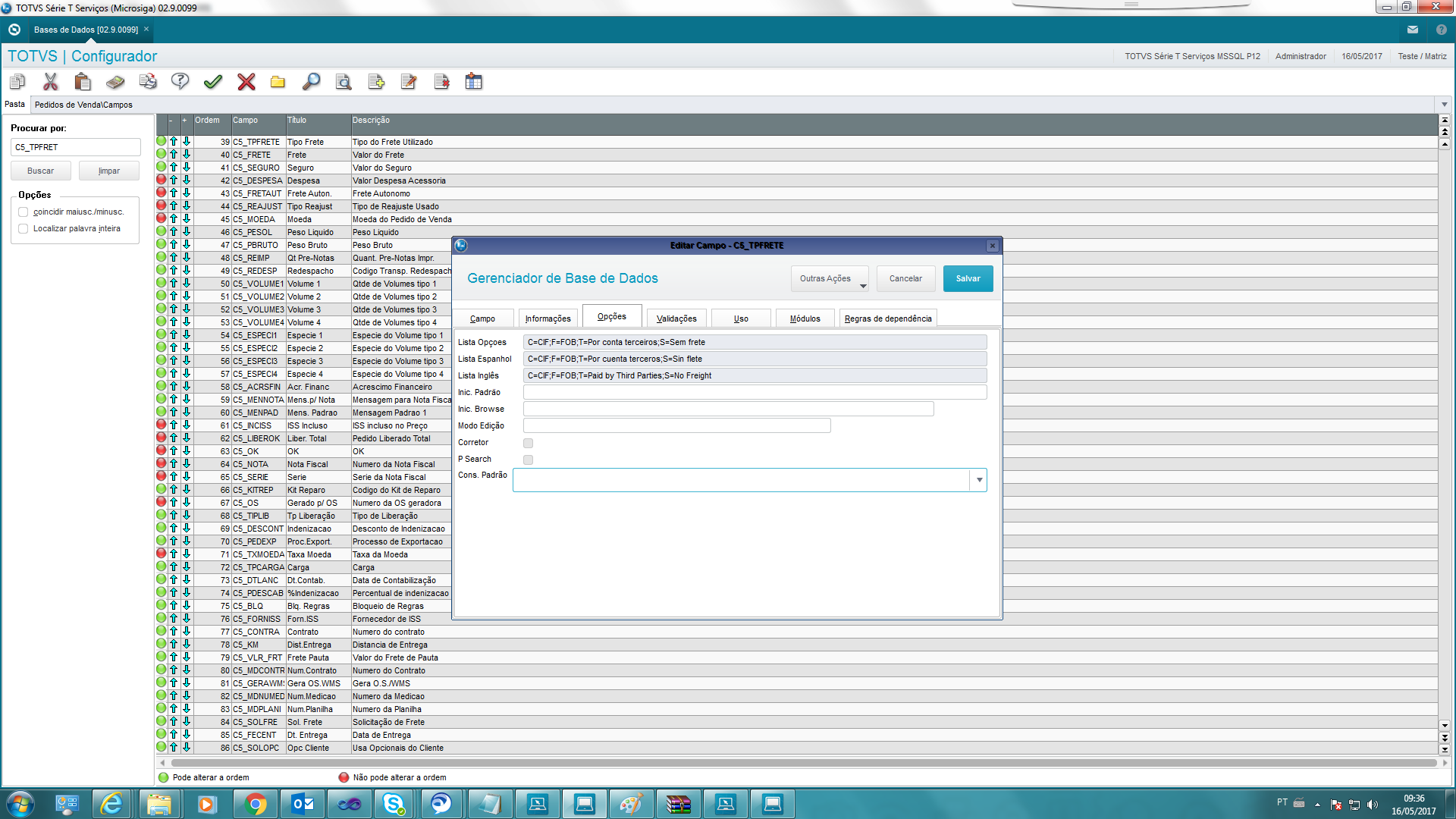Click the red X cancel toolbar icon
Image resolution: width=1456 pixels, height=819 pixels.
(x=246, y=82)
